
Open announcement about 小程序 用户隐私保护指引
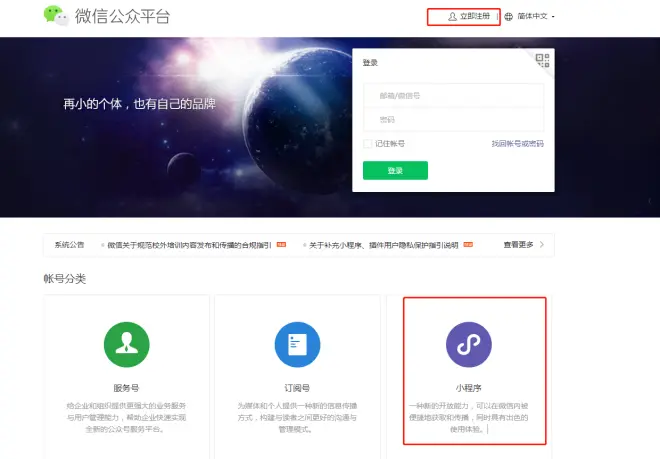pos(383,245)
